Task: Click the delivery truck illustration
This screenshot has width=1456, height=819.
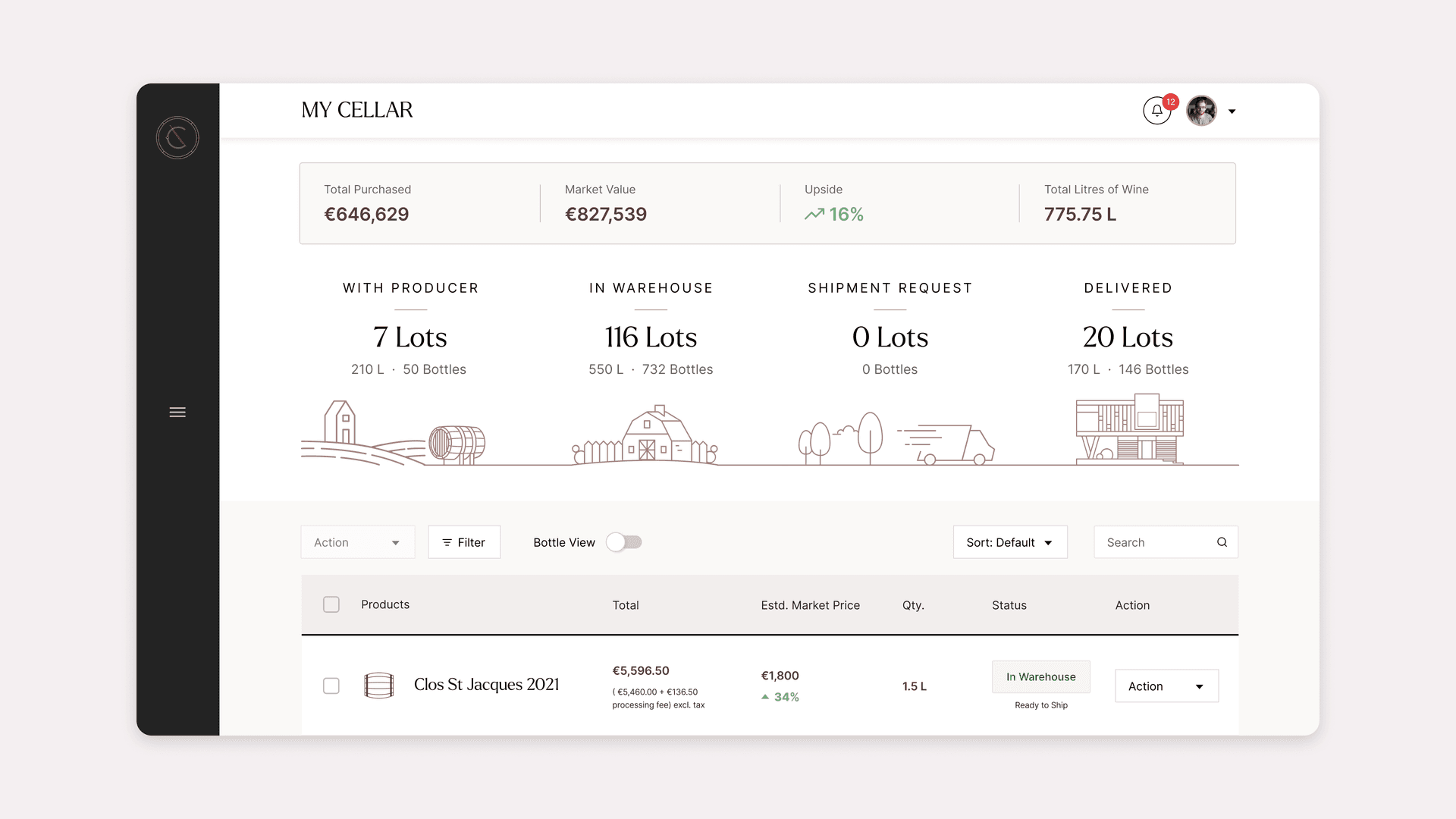Action: [946, 444]
